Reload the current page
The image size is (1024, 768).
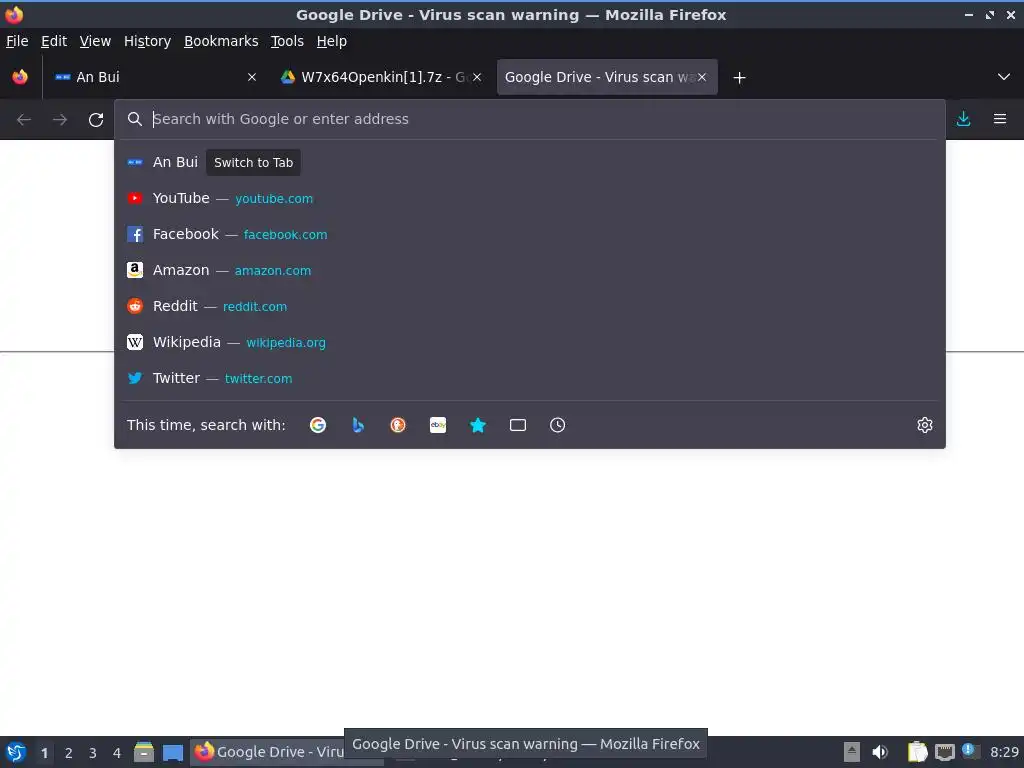pyautogui.click(x=96, y=120)
